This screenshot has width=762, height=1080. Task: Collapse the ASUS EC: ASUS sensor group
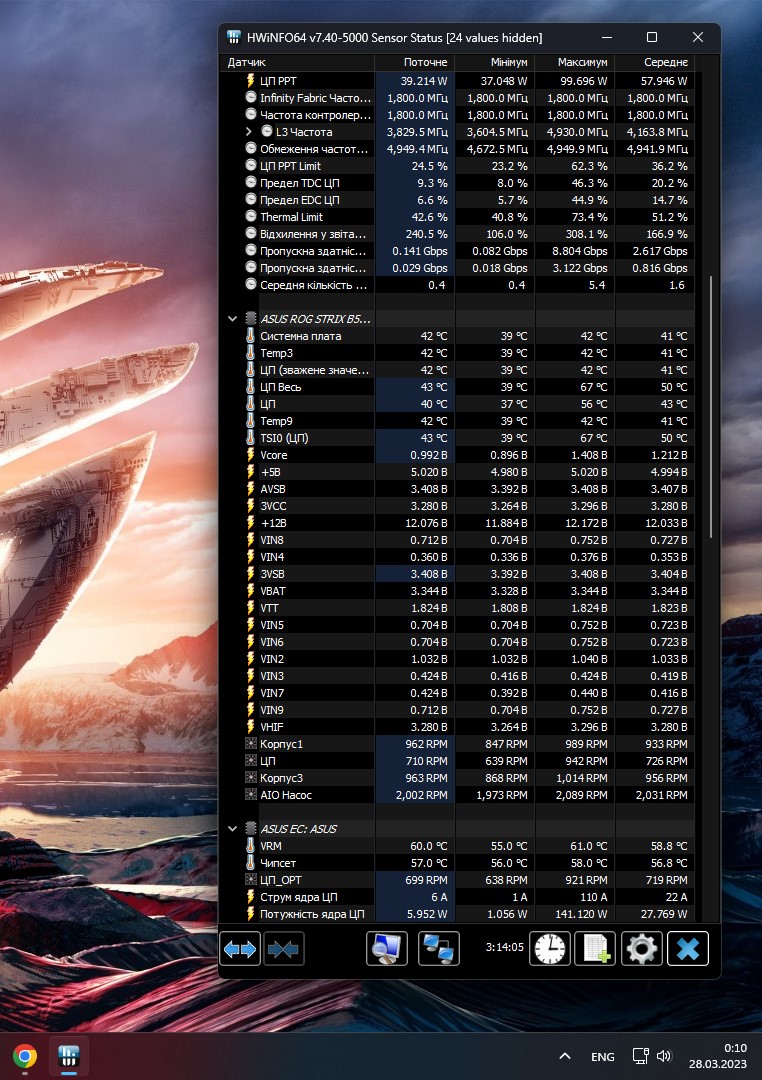pyautogui.click(x=232, y=829)
